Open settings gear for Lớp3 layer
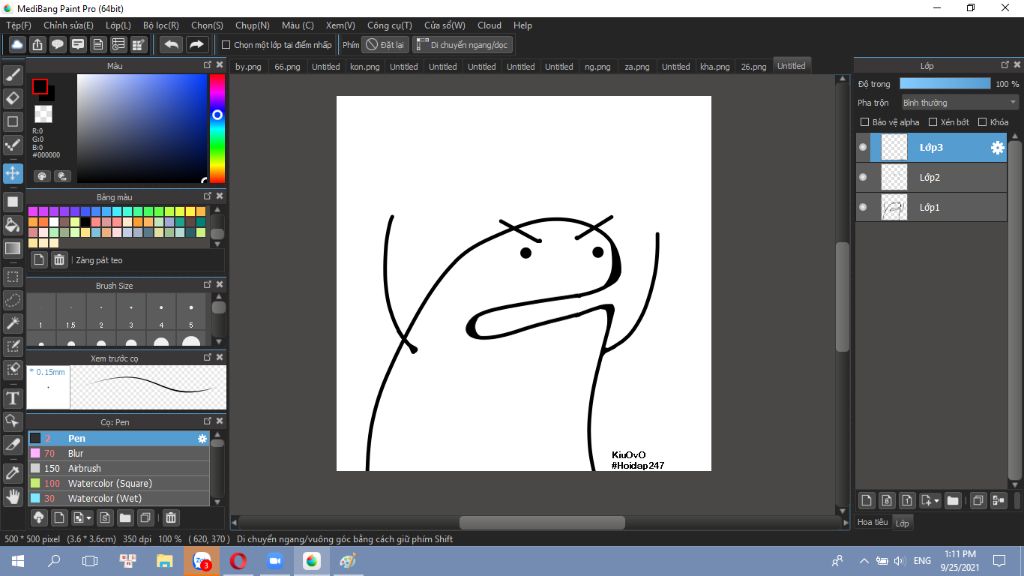Viewport: 1024px width, 576px height. point(997,148)
